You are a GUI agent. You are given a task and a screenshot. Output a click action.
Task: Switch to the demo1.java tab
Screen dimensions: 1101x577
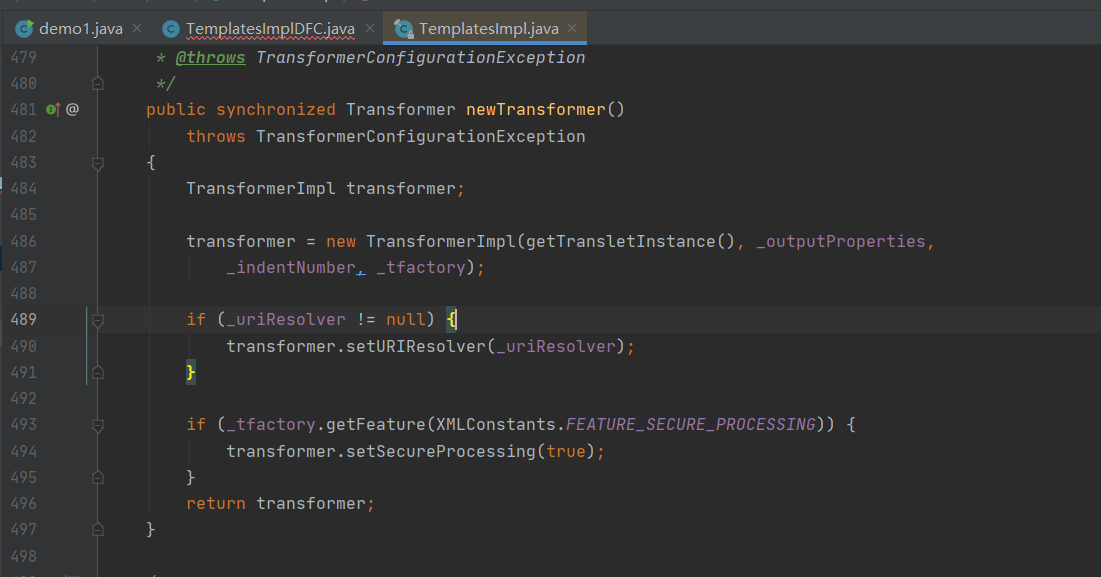click(x=80, y=29)
